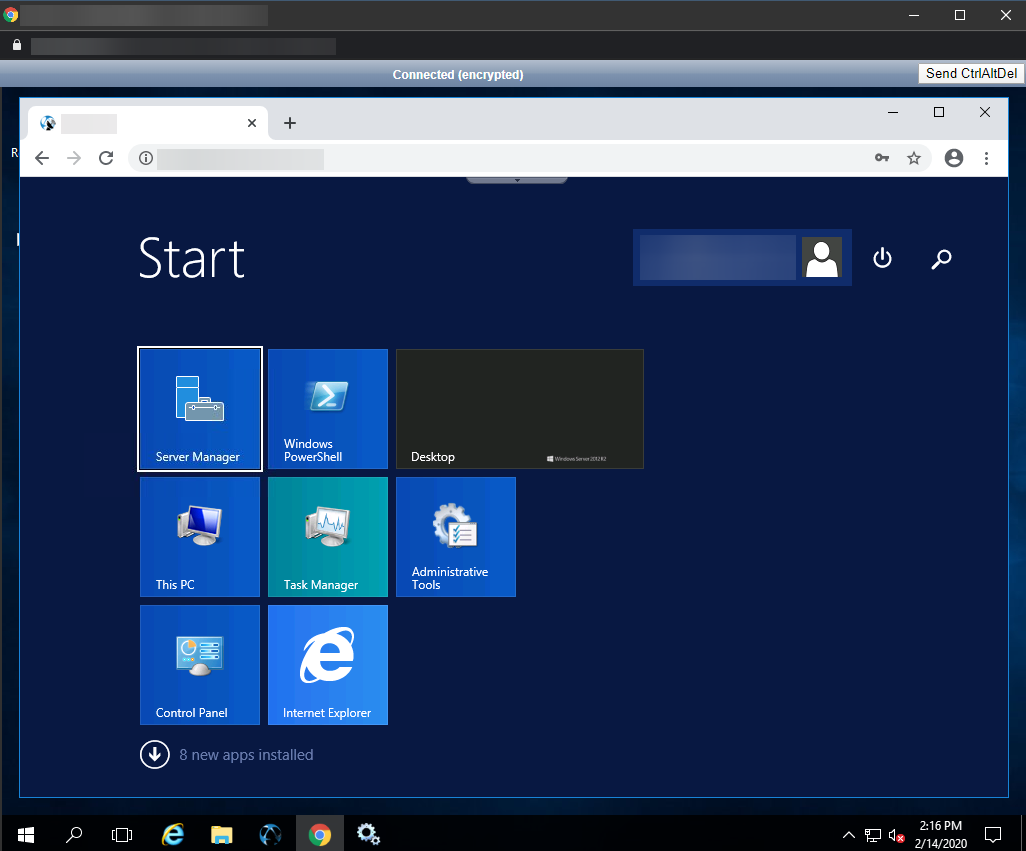Open the globe app on taskbar
1026x851 pixels.
[x=270, y=834]
